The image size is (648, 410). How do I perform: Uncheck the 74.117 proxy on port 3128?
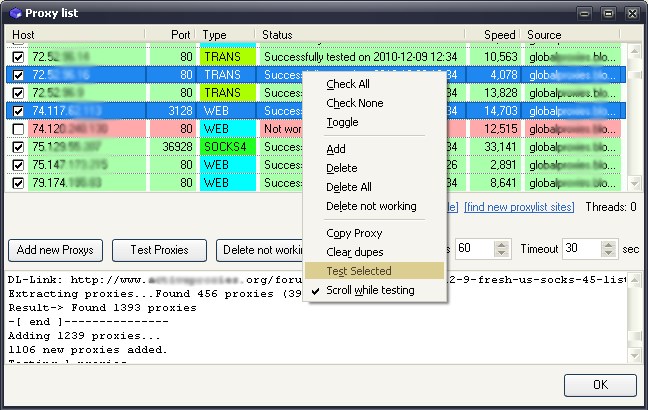click(18, 111)
